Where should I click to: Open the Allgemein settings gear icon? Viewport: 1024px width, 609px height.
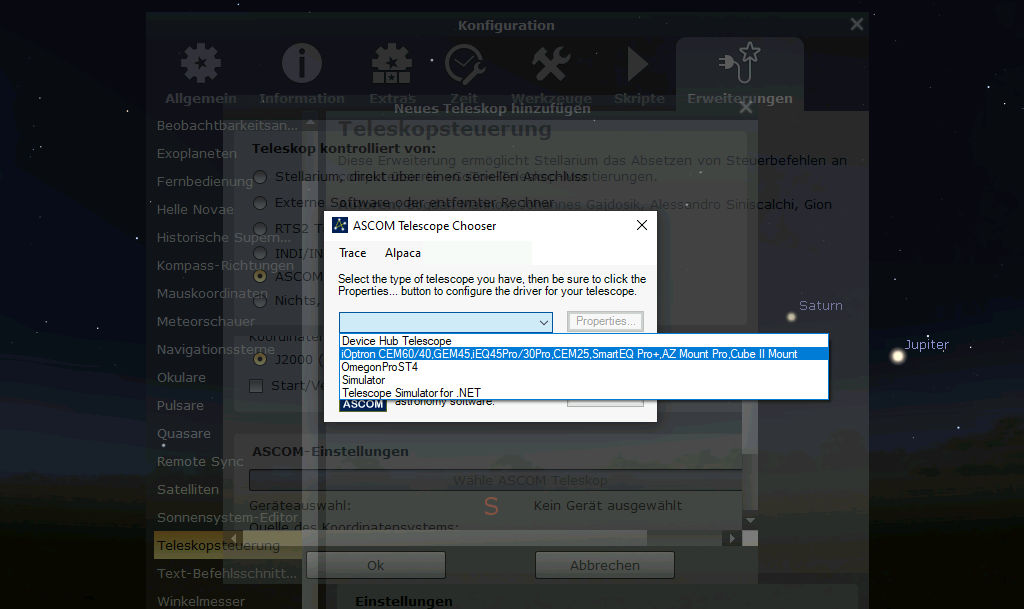[x=200, y=65]
